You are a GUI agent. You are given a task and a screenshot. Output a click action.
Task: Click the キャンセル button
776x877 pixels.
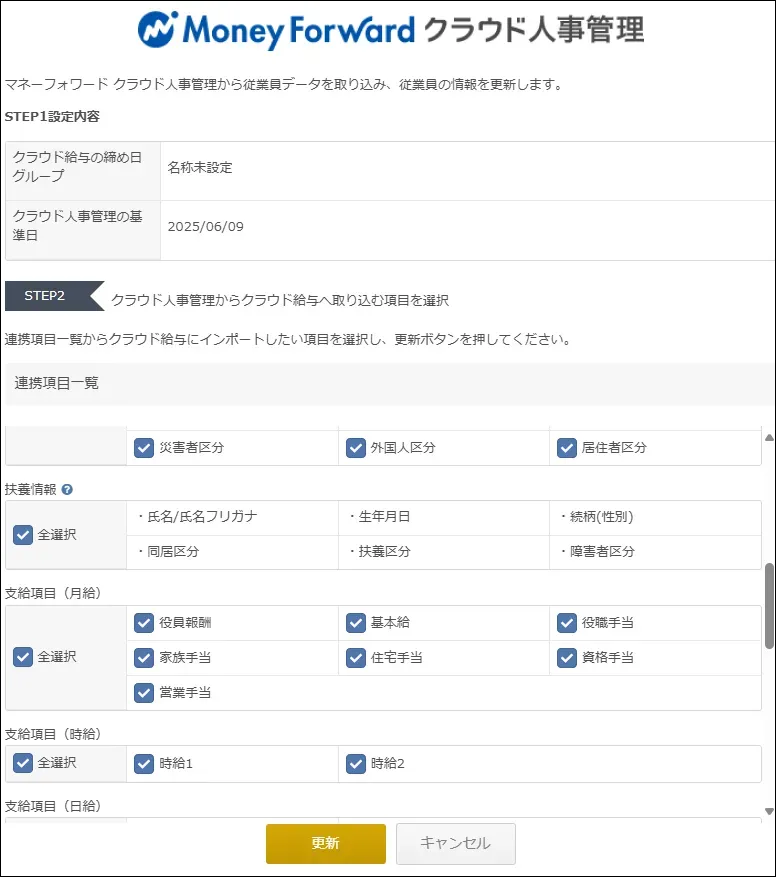click(x=455, y=843)
